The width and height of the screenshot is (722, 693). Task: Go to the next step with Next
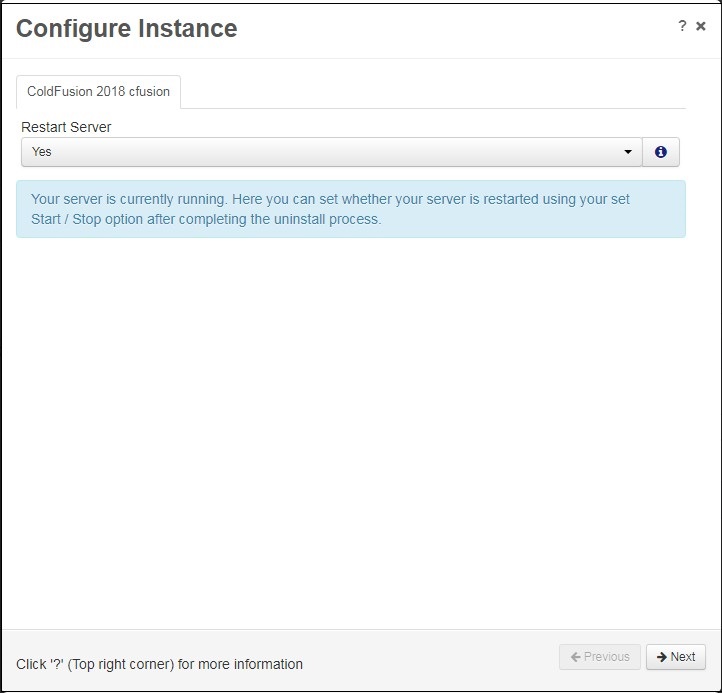(675, 657)
